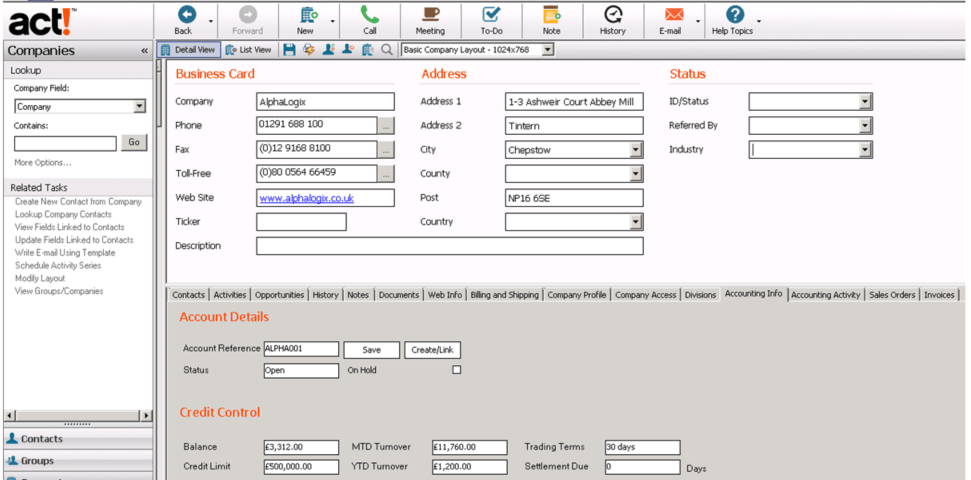Click the right arrow of the sidebar scrollbar
971x480 pixels.
coord(146,416)
